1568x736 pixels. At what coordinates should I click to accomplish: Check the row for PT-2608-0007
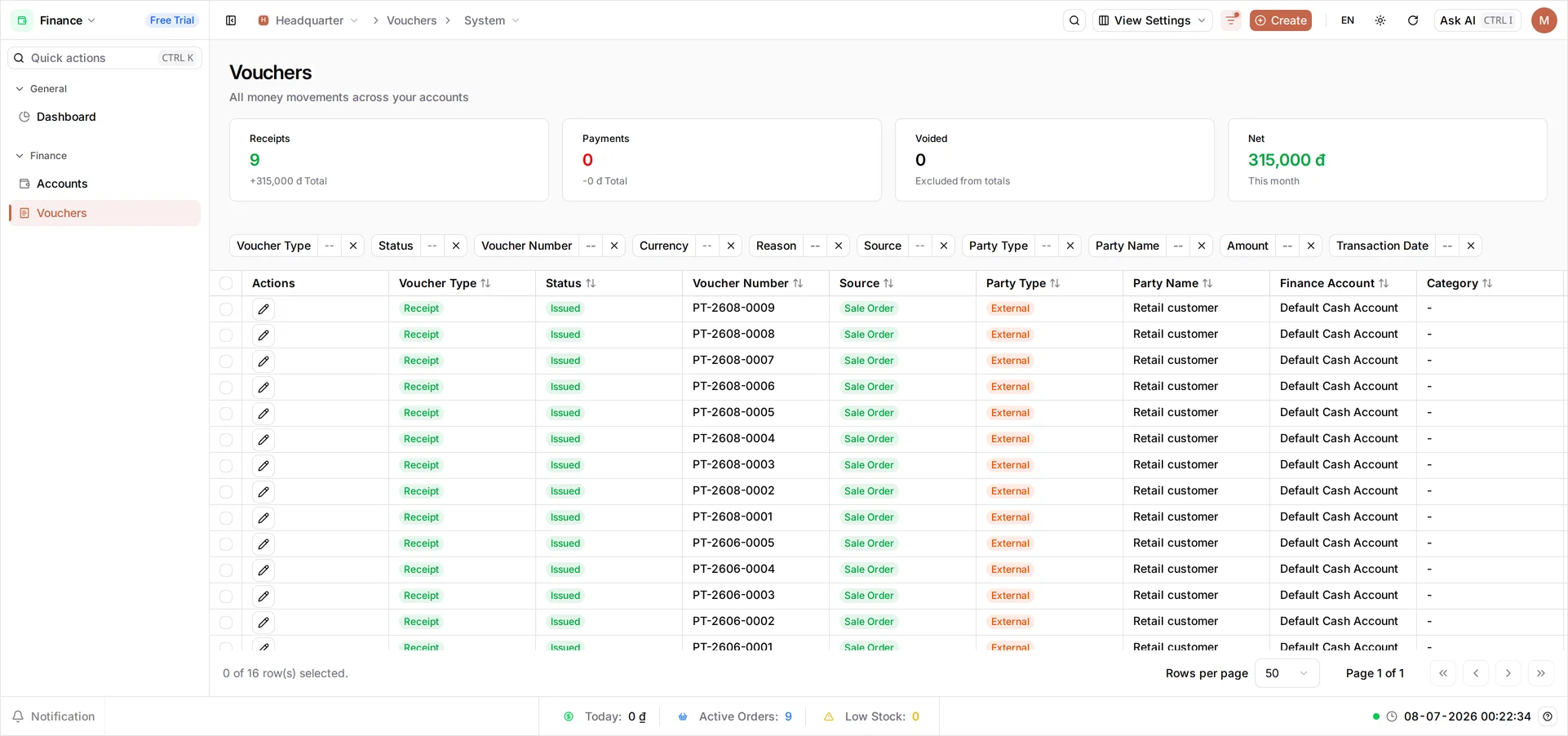click(226, 361)
